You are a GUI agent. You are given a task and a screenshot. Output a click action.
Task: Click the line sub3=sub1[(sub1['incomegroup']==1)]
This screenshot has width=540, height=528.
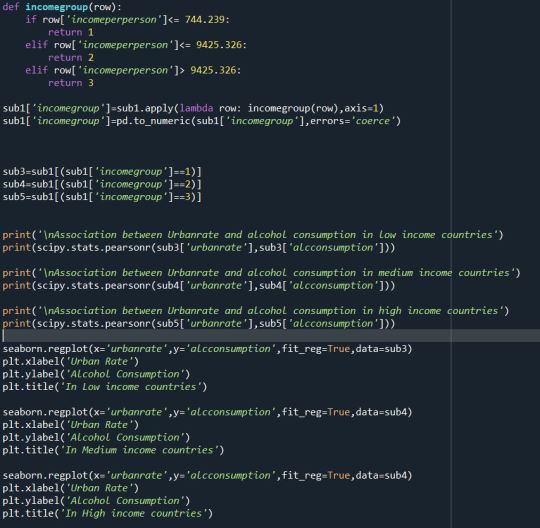coord(102,172)
